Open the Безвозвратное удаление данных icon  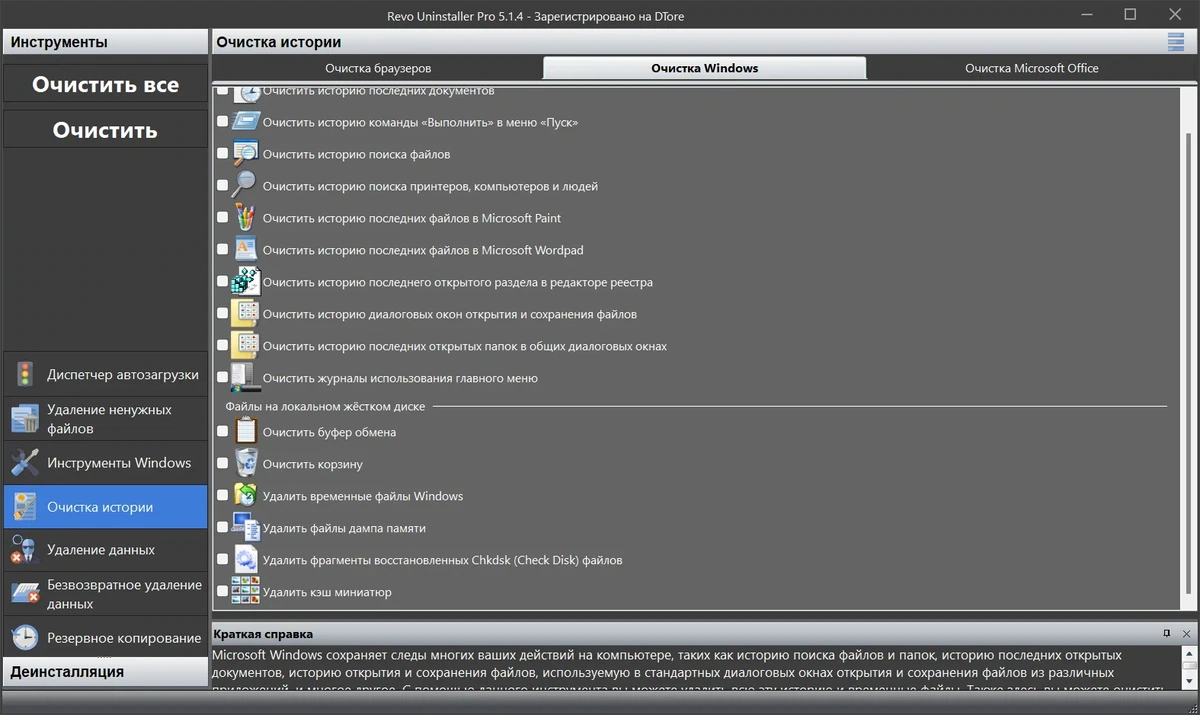pos(25,594)
